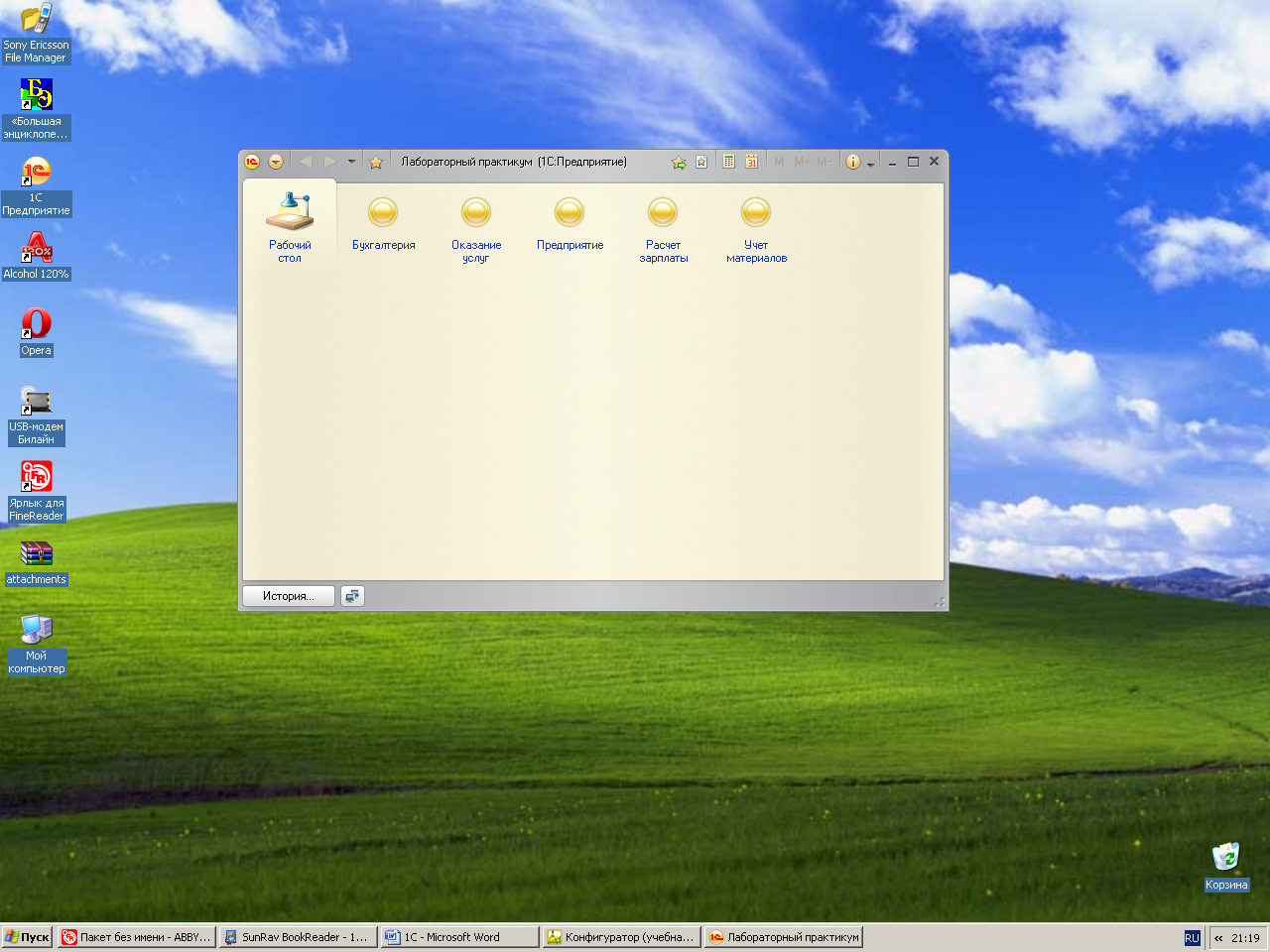Select Sony Ericsson File Manager desktop icon

(x=36, y=33)
